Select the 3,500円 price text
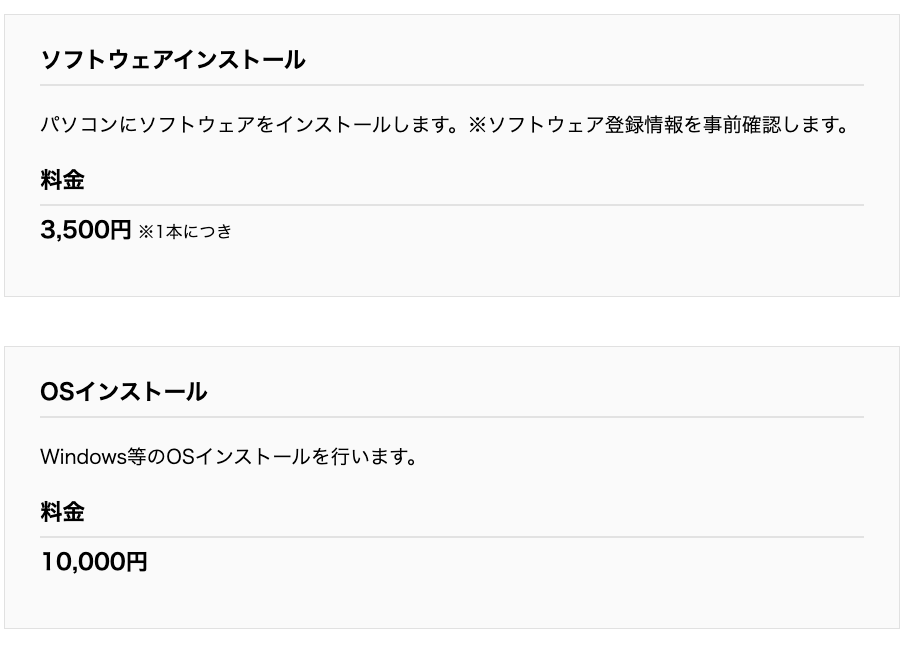 pyautogui.click(x=86, y=231)
